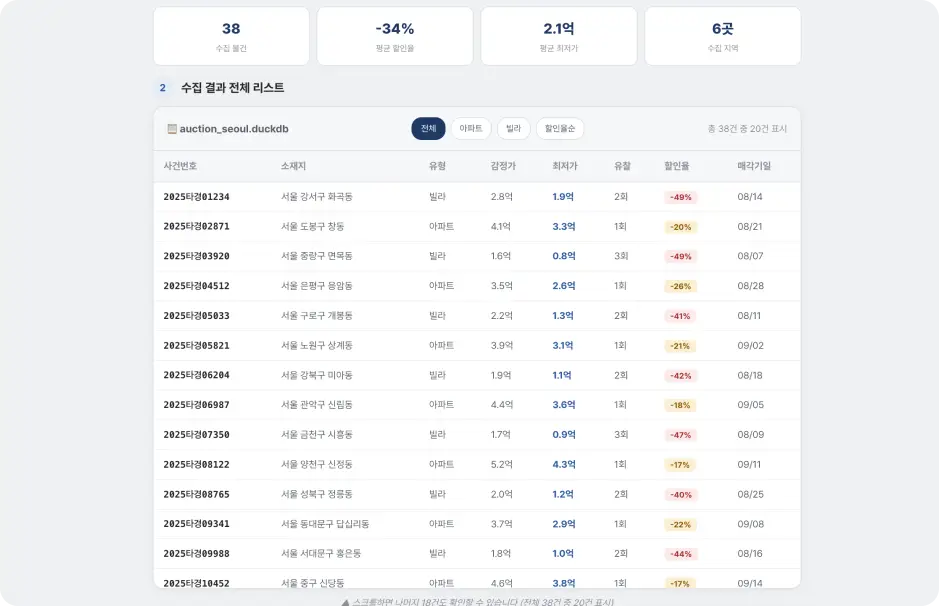Click the address 서울 구로구 개봉동
Screen dimensions: 939x606
coord(317,316)
